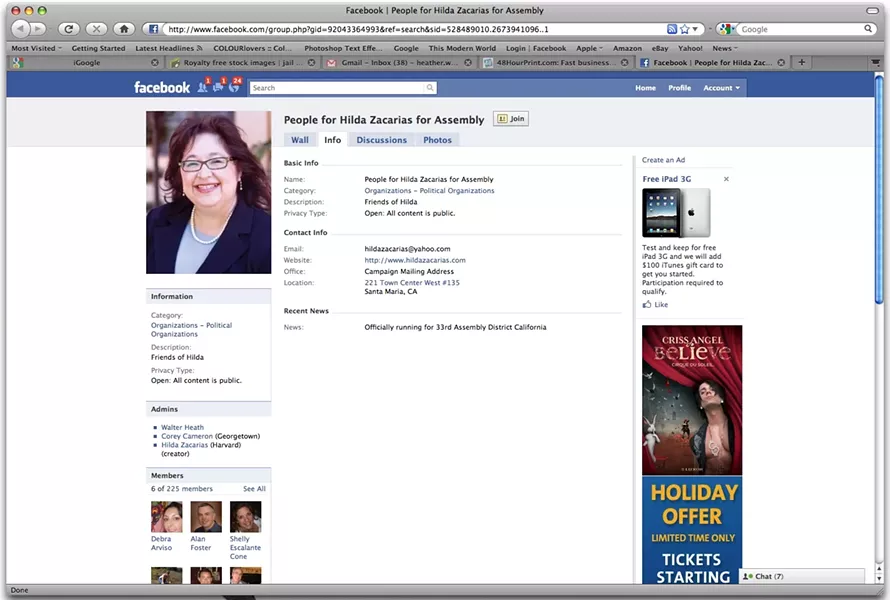Expand the News bookmarks folder
Screen dimensions: 890x600
[725, 48]
